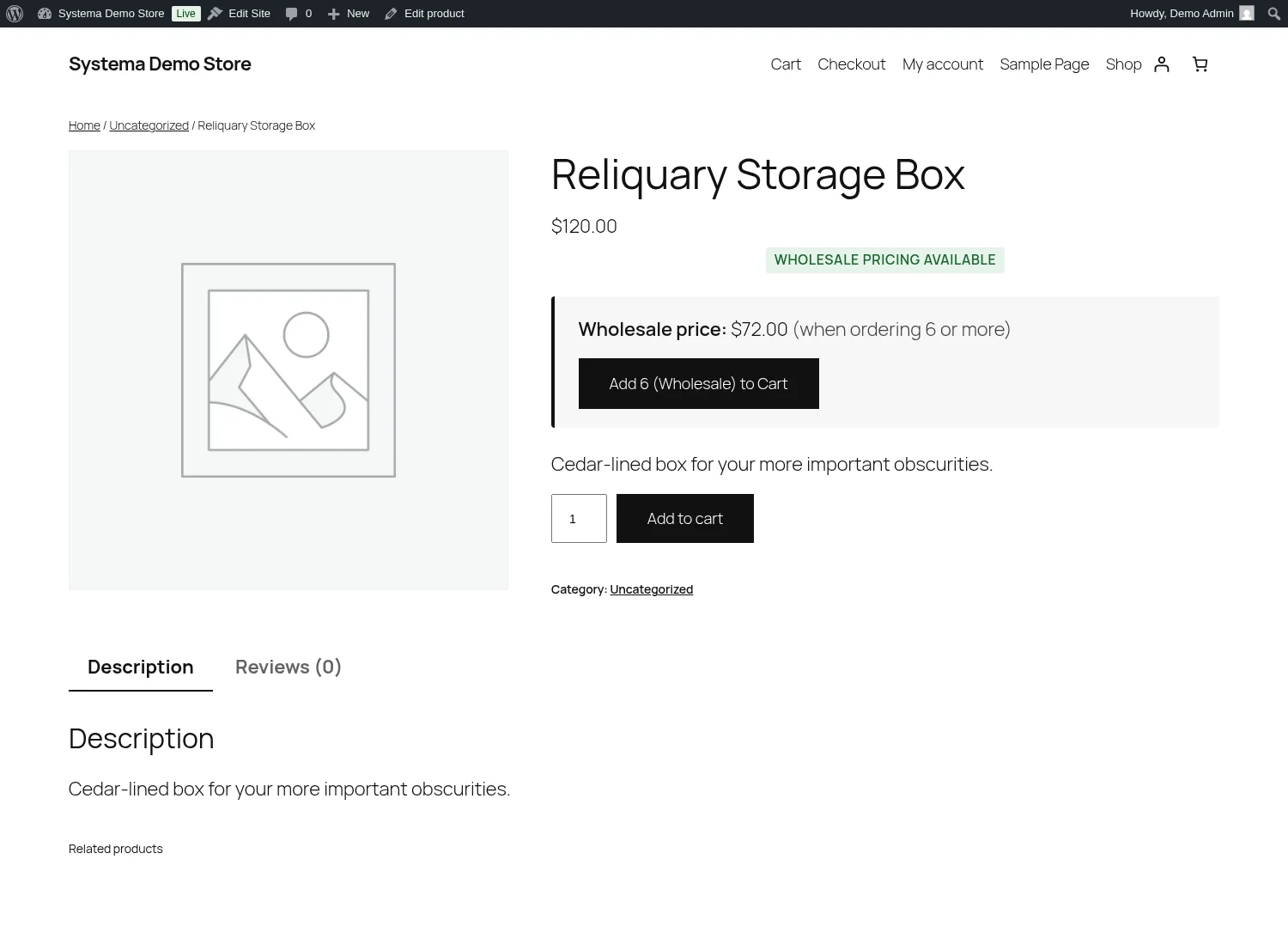This screenshot has width=1288, height=945.
Task: Open the account person icon in header
Action: click(x=1162, y=64)
